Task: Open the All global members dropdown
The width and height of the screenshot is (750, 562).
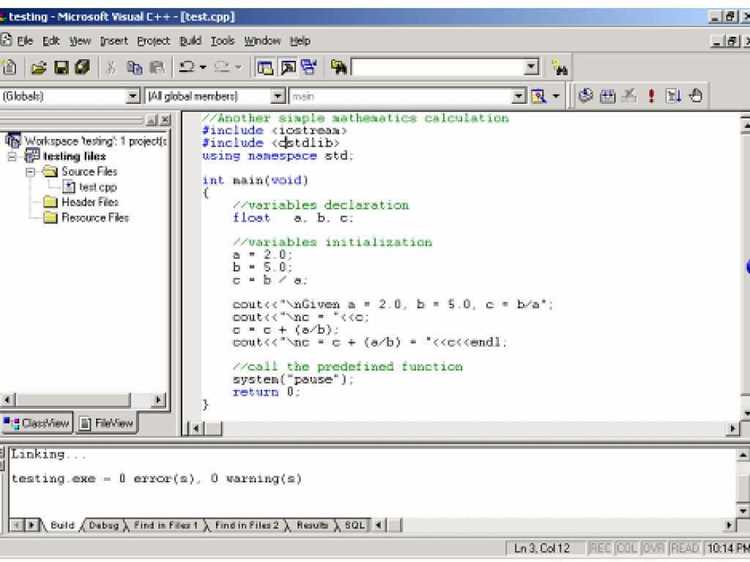Action: (277, 96)
